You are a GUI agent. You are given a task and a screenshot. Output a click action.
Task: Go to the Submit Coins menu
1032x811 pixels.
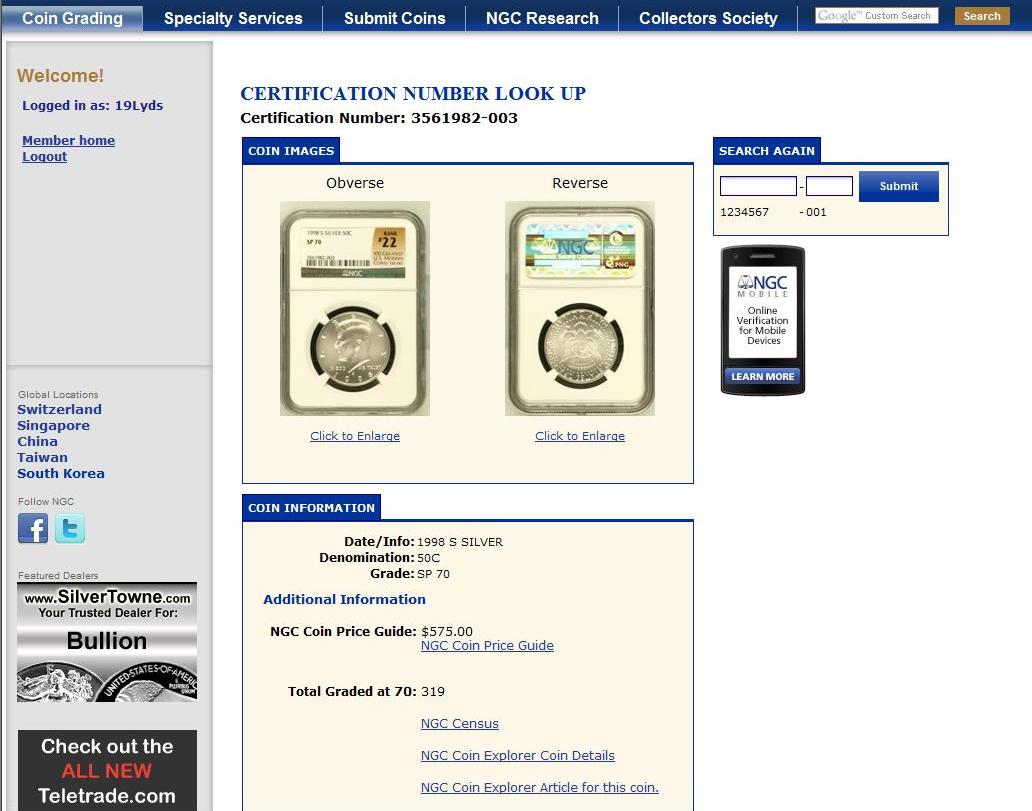point(395,18)
